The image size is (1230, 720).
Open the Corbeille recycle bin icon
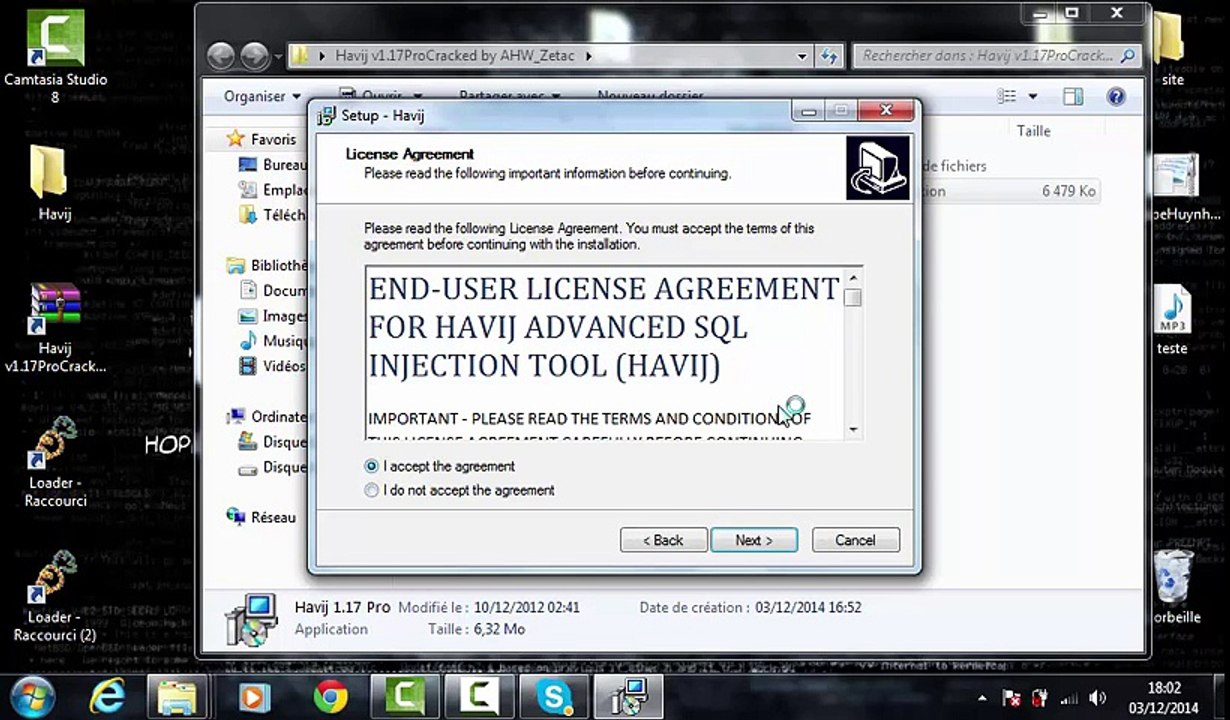point(1172,588)
